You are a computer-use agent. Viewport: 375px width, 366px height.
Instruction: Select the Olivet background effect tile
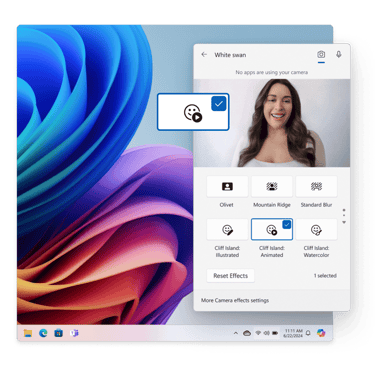pyautogui.click(x=227, y=187)
